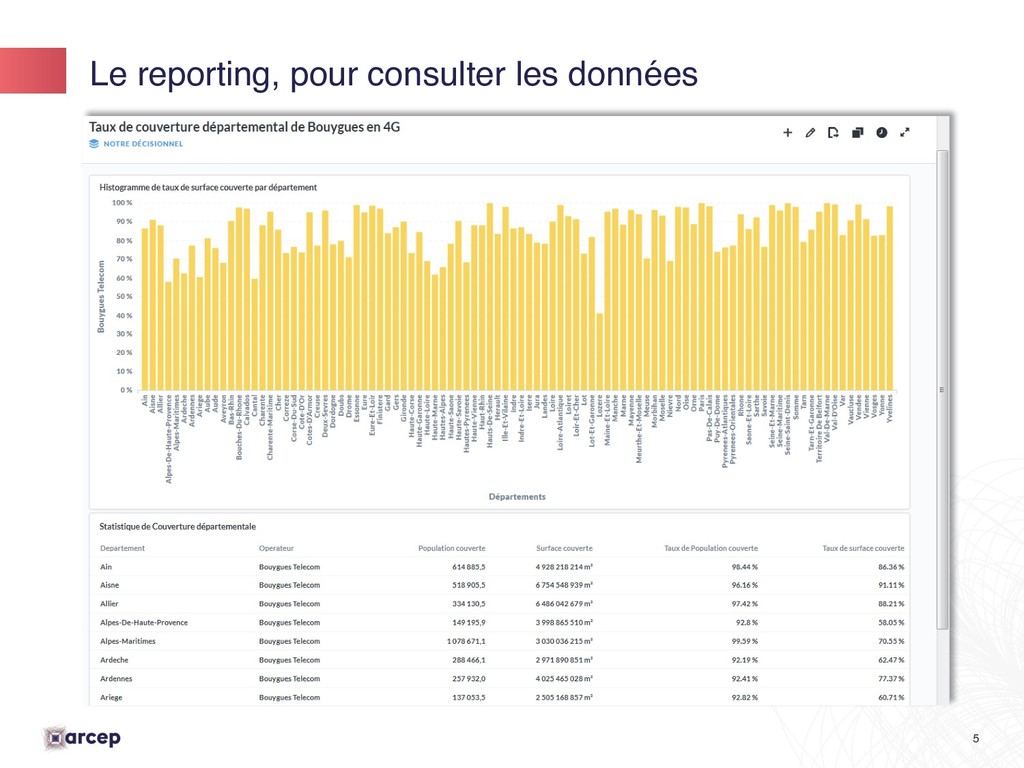Screen dimensions: 1024x768
Task: Click the 98.44 % population rate value
Action: click(x=744, y=567)
